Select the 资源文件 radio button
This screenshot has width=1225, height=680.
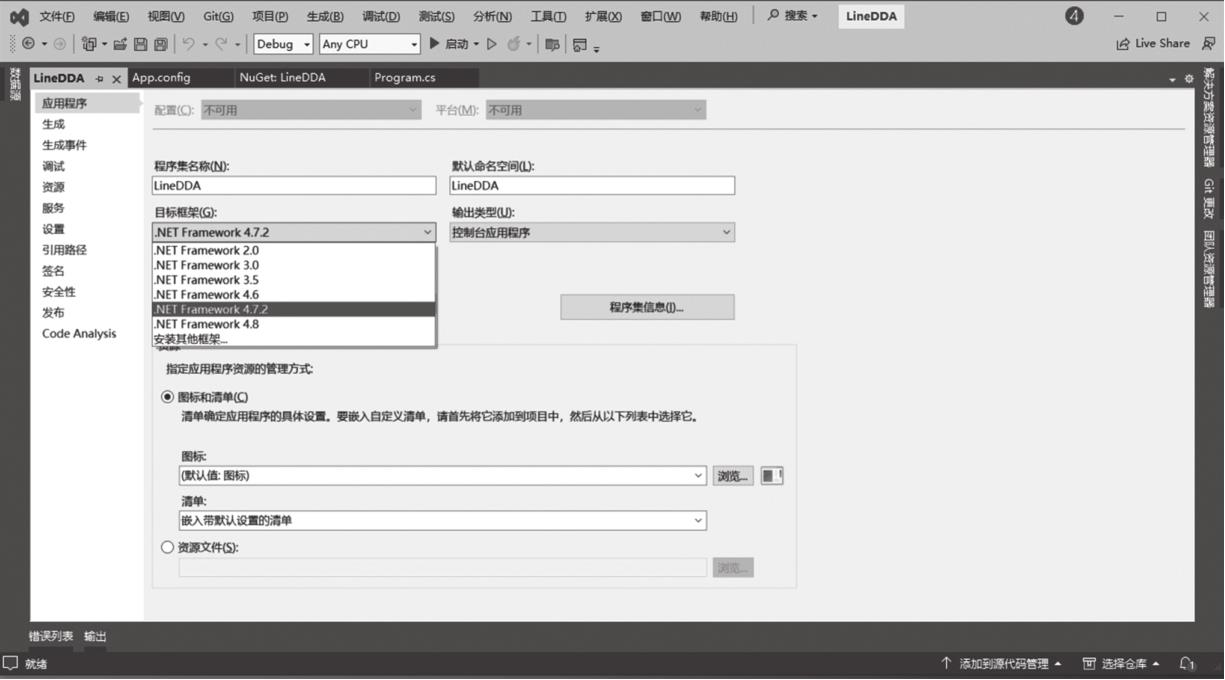[x=167, y=547]
